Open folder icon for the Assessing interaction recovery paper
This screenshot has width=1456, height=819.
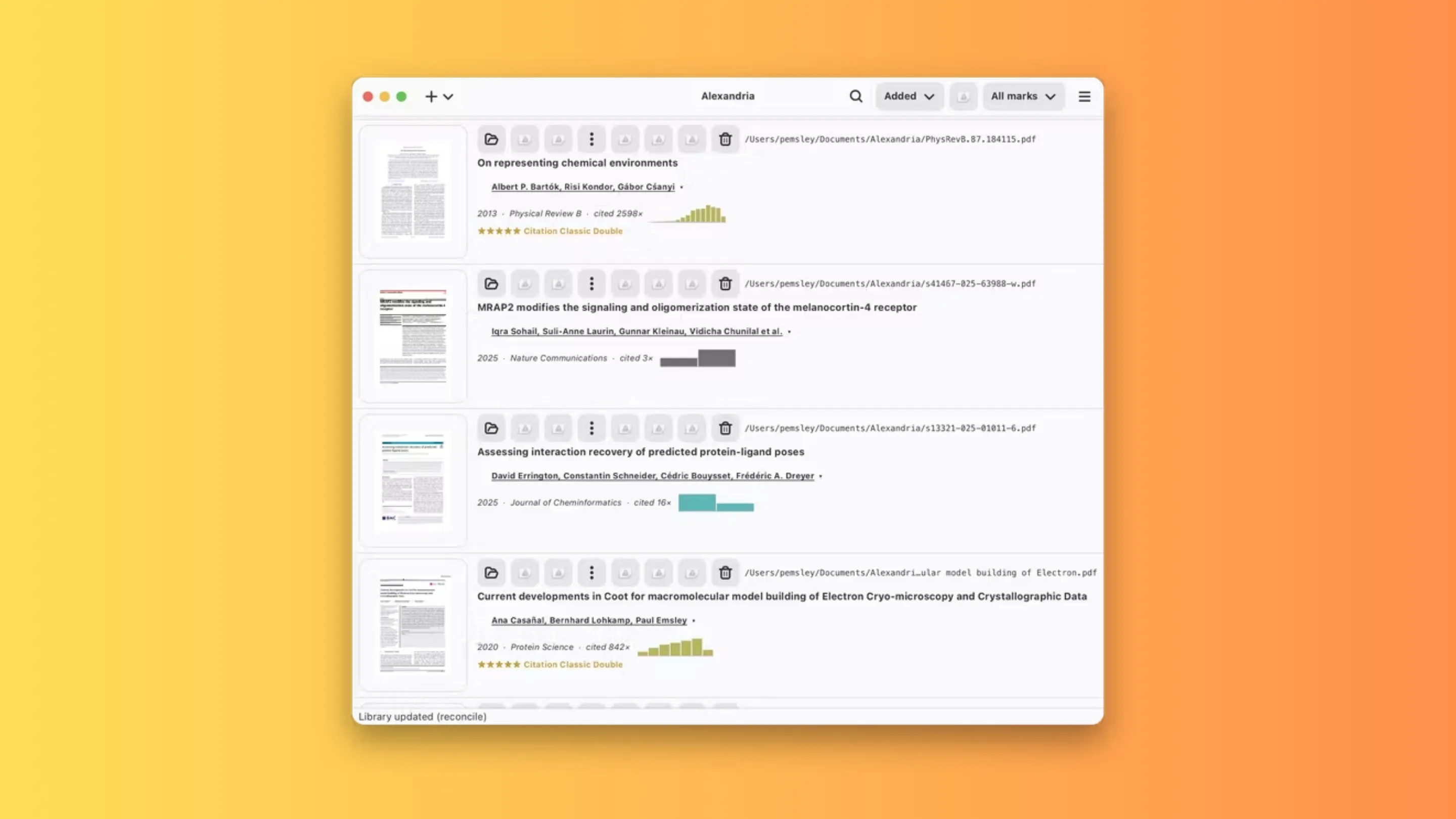pyautogui.click(x=491, y=428)
